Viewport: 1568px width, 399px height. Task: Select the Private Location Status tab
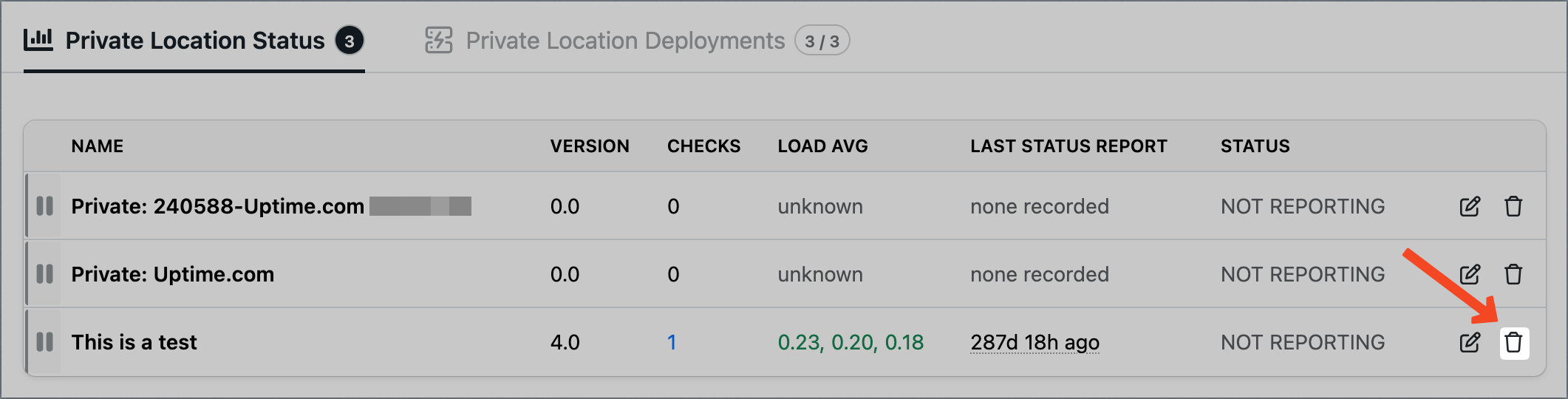tap(194, 41)
